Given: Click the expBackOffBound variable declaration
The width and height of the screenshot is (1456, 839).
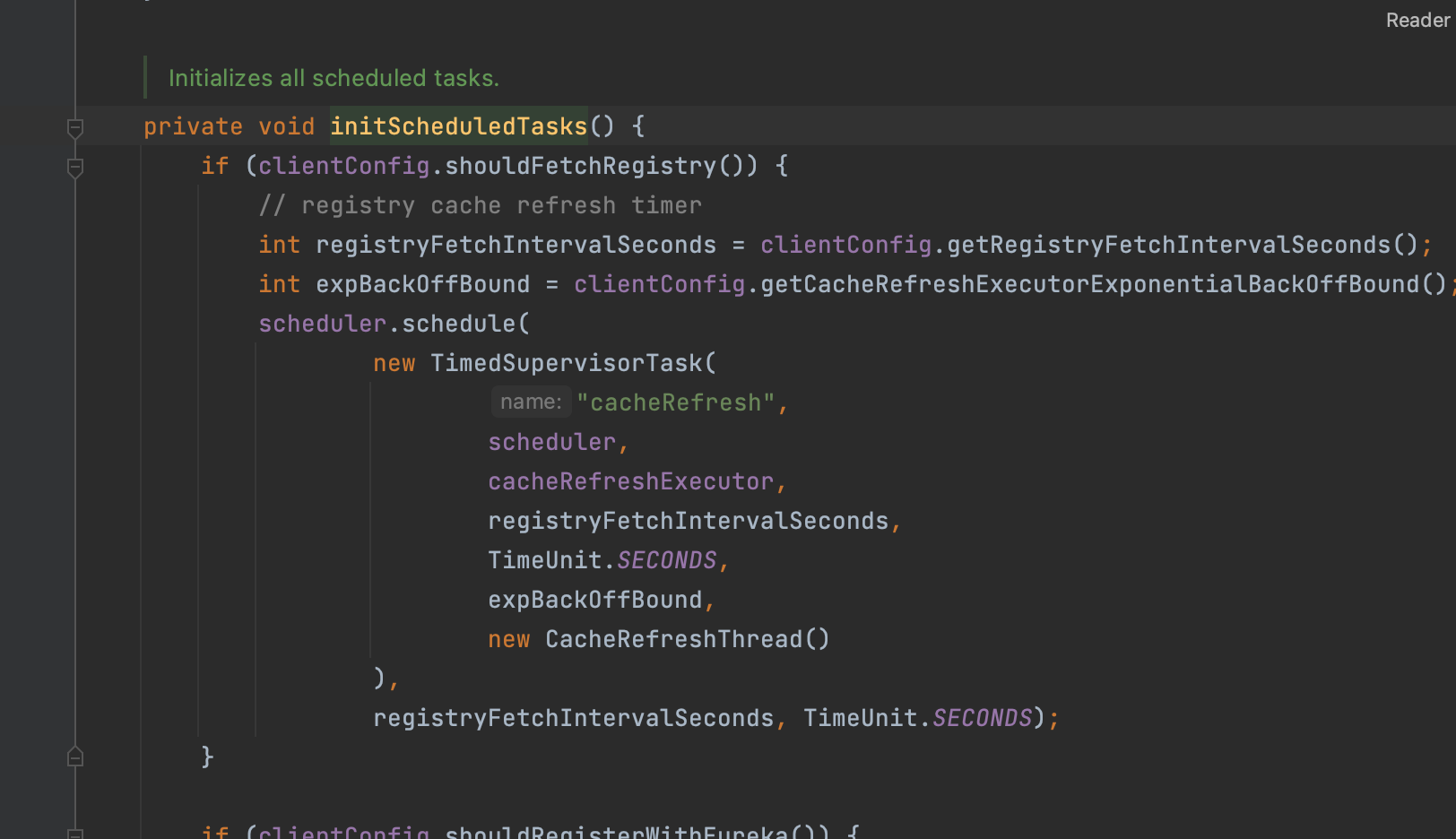Looking at the screenshot, I should coord(422,284).
